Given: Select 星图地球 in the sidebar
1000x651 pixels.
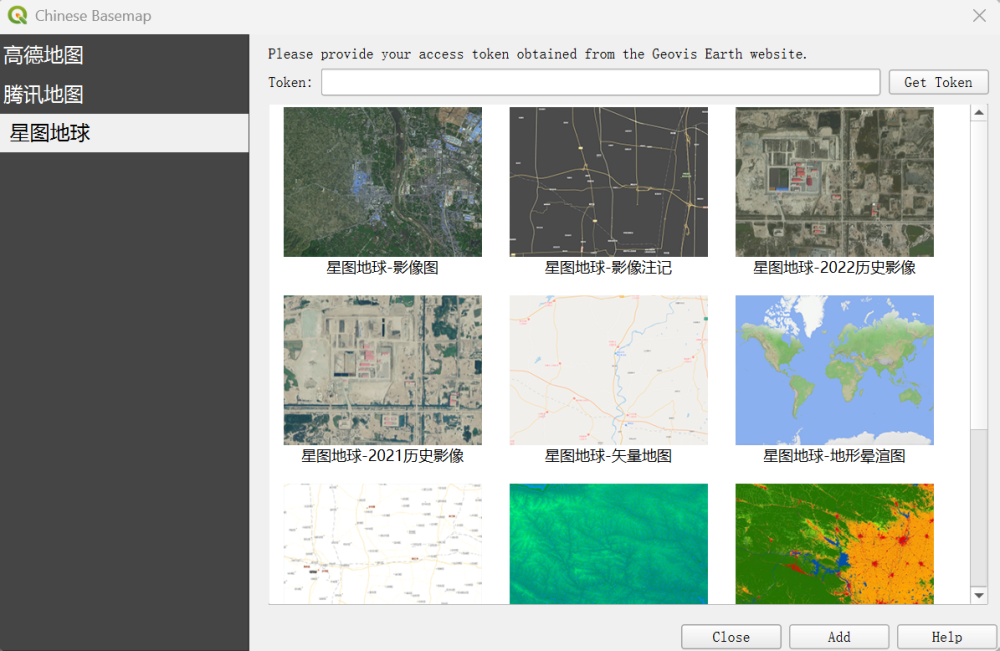Looking at the screenshot, I should tap(124, 133).
